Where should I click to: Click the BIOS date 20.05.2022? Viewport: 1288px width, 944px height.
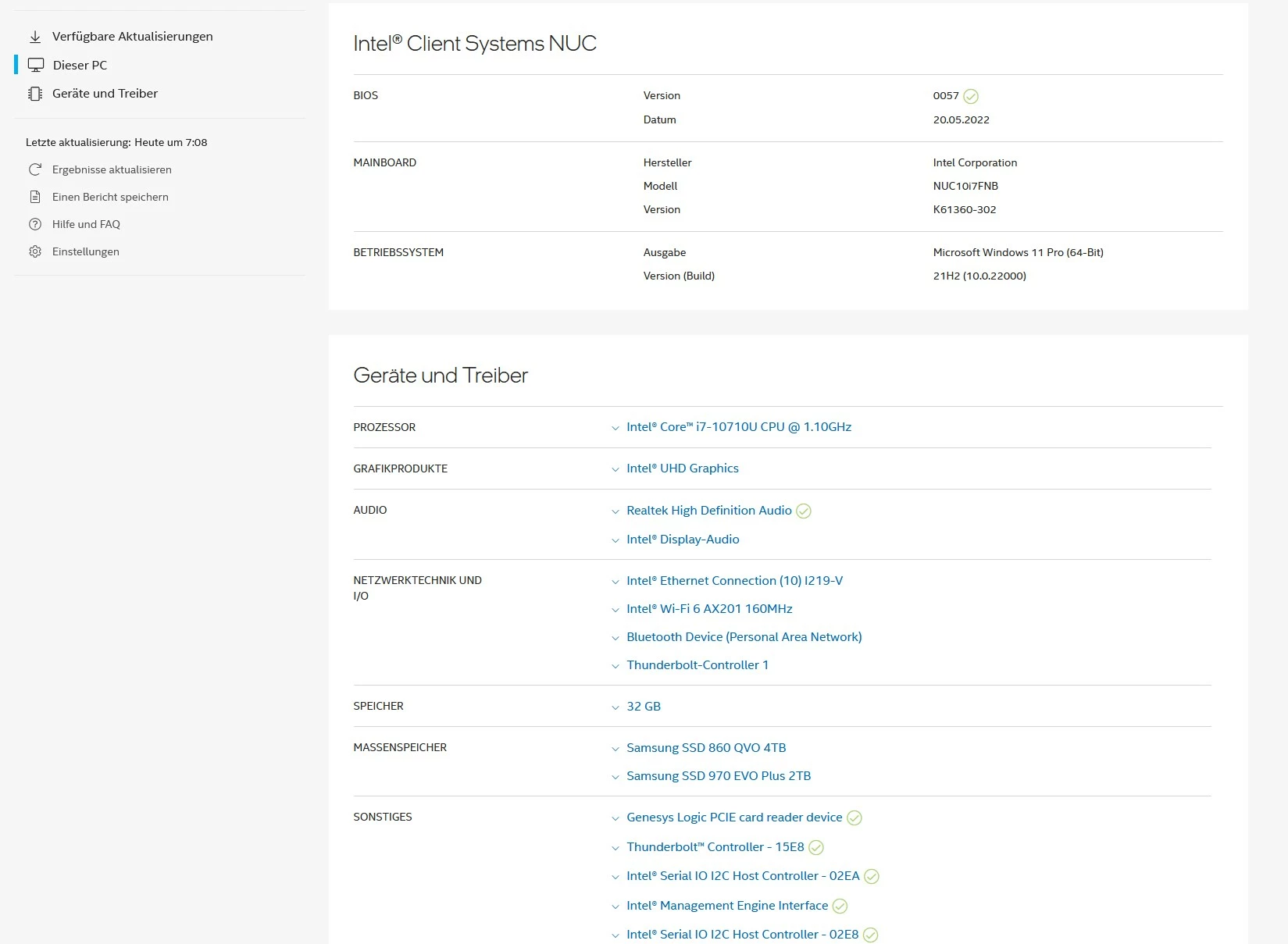[x=961, y=119]
